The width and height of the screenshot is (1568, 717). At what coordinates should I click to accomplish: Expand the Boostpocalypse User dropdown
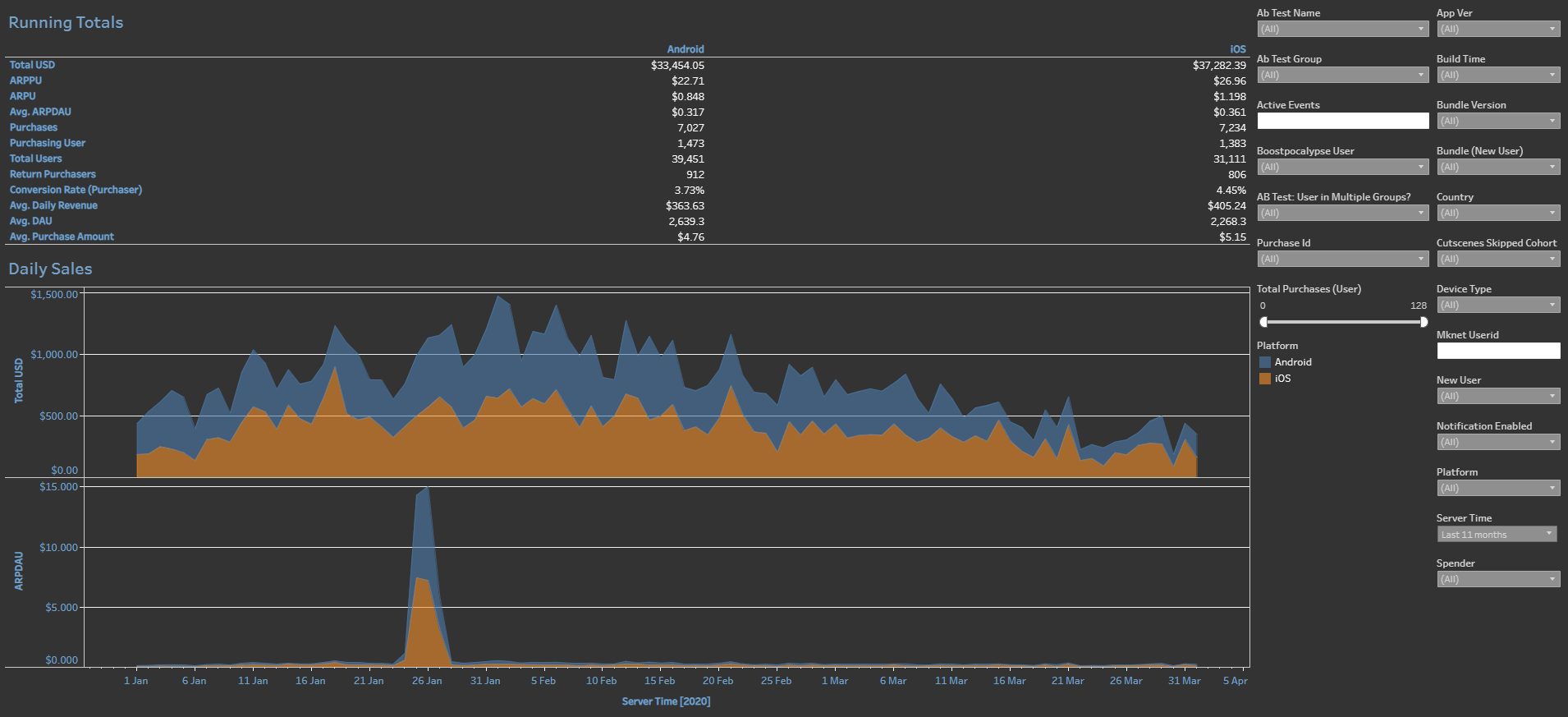(1342, 167)
